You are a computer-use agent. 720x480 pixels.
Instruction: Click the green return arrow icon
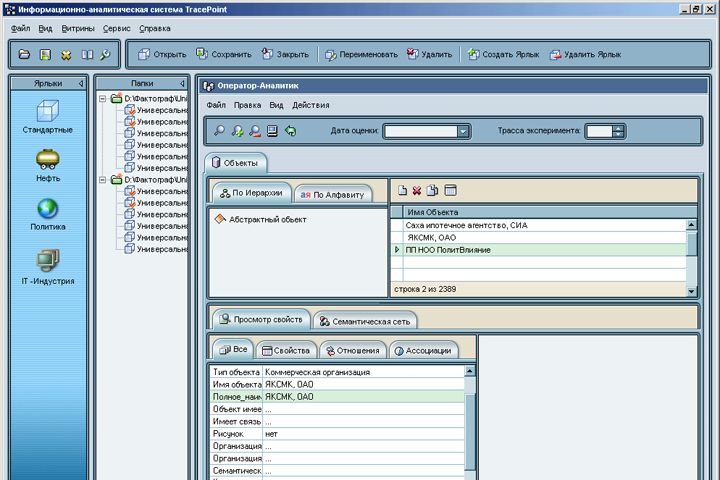(290, 131)
